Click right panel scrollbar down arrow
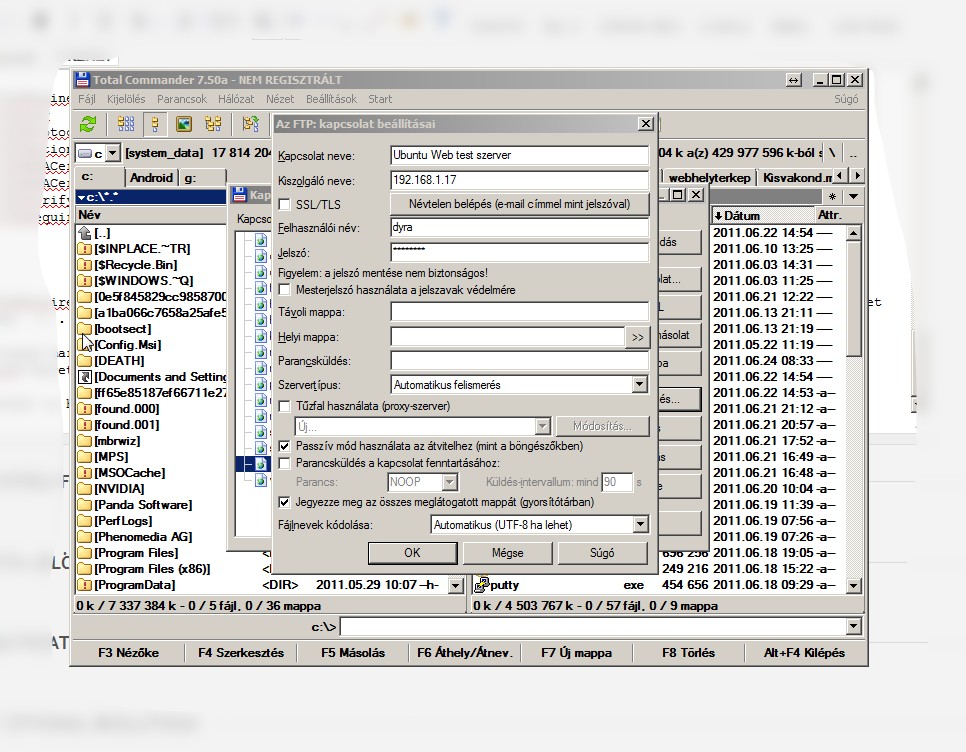This screenshot has height=752, width=966. [853, 585]
